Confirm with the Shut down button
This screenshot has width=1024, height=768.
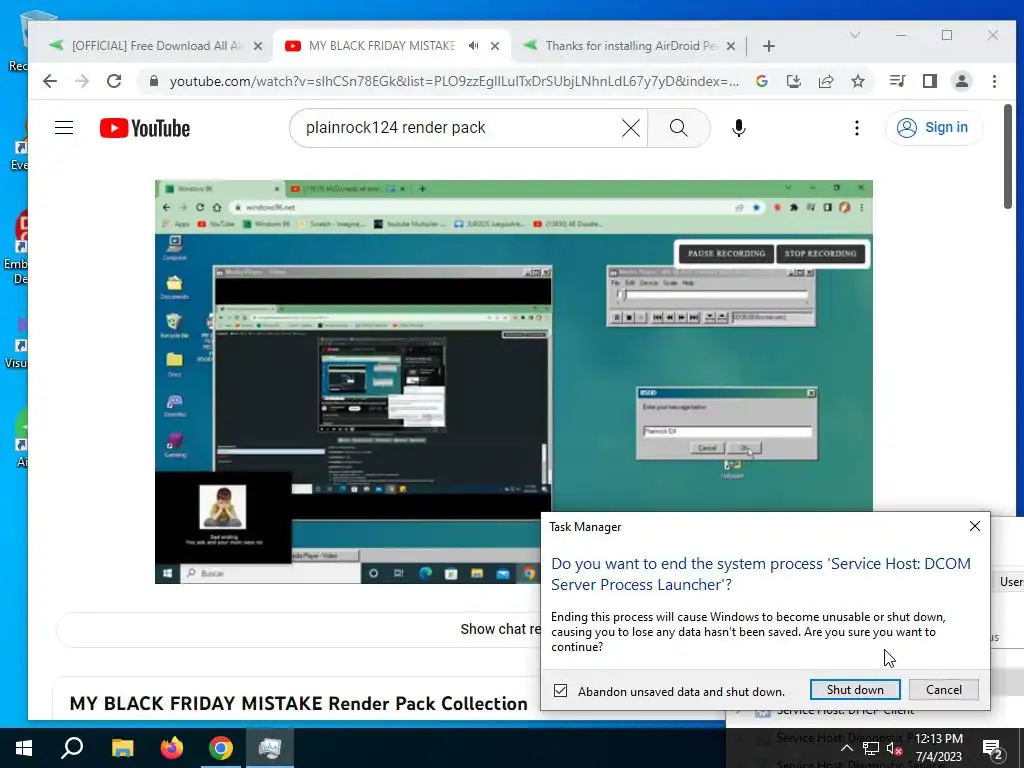(855, 690)
